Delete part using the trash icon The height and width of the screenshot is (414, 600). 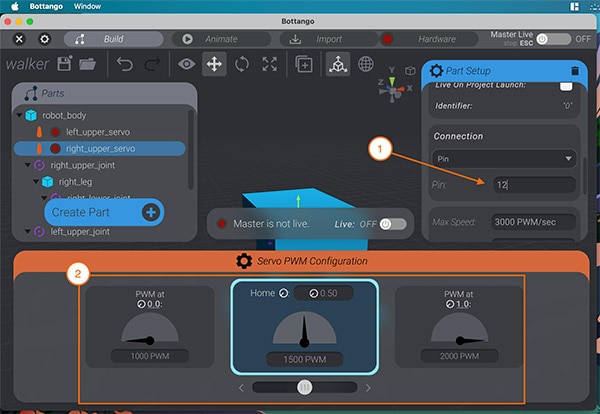574,71
